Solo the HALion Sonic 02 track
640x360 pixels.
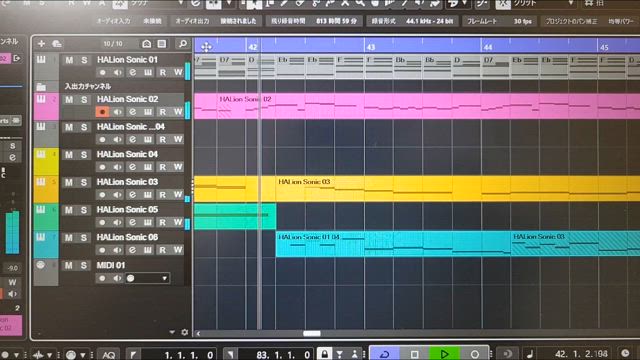coord(84,100)
